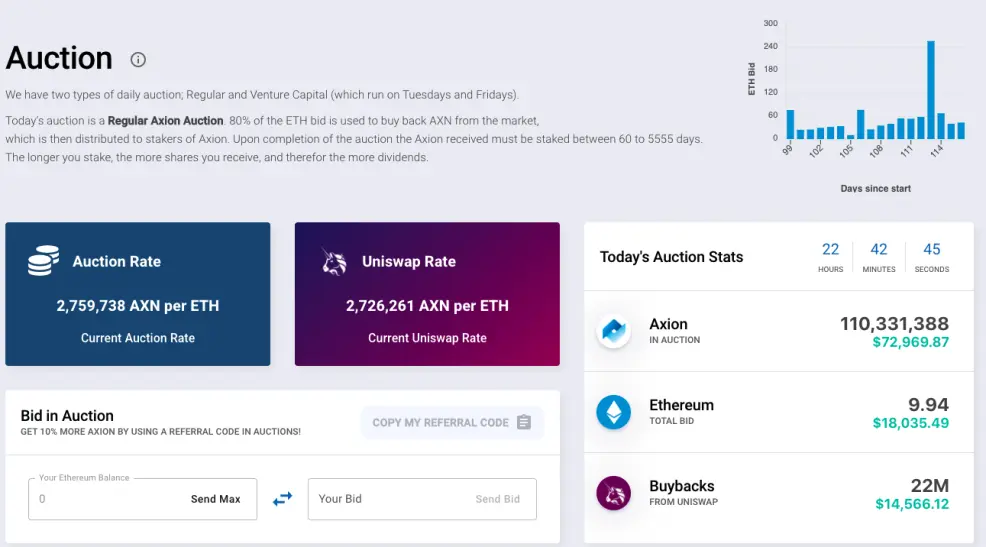Screen dimensions: 986x547
Task: Click the 2,726,261 AXN per ETH value
Action: pos(427,306)
